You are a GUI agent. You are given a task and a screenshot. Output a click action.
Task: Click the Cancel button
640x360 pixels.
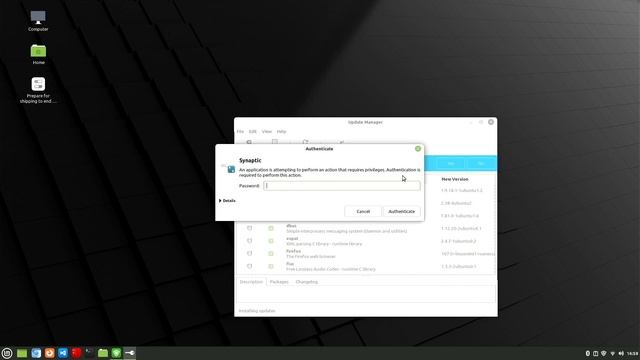point(363,211)
